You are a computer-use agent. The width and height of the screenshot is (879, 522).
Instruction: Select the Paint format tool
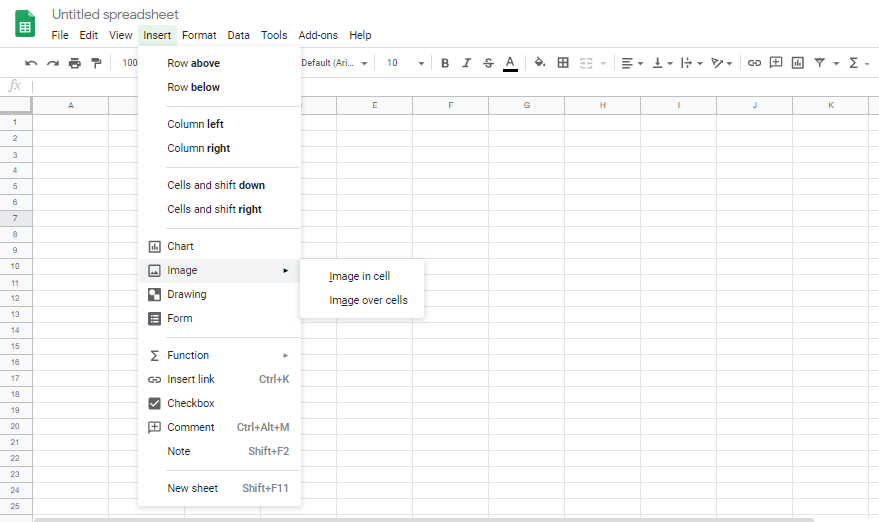tap(96, 63)
